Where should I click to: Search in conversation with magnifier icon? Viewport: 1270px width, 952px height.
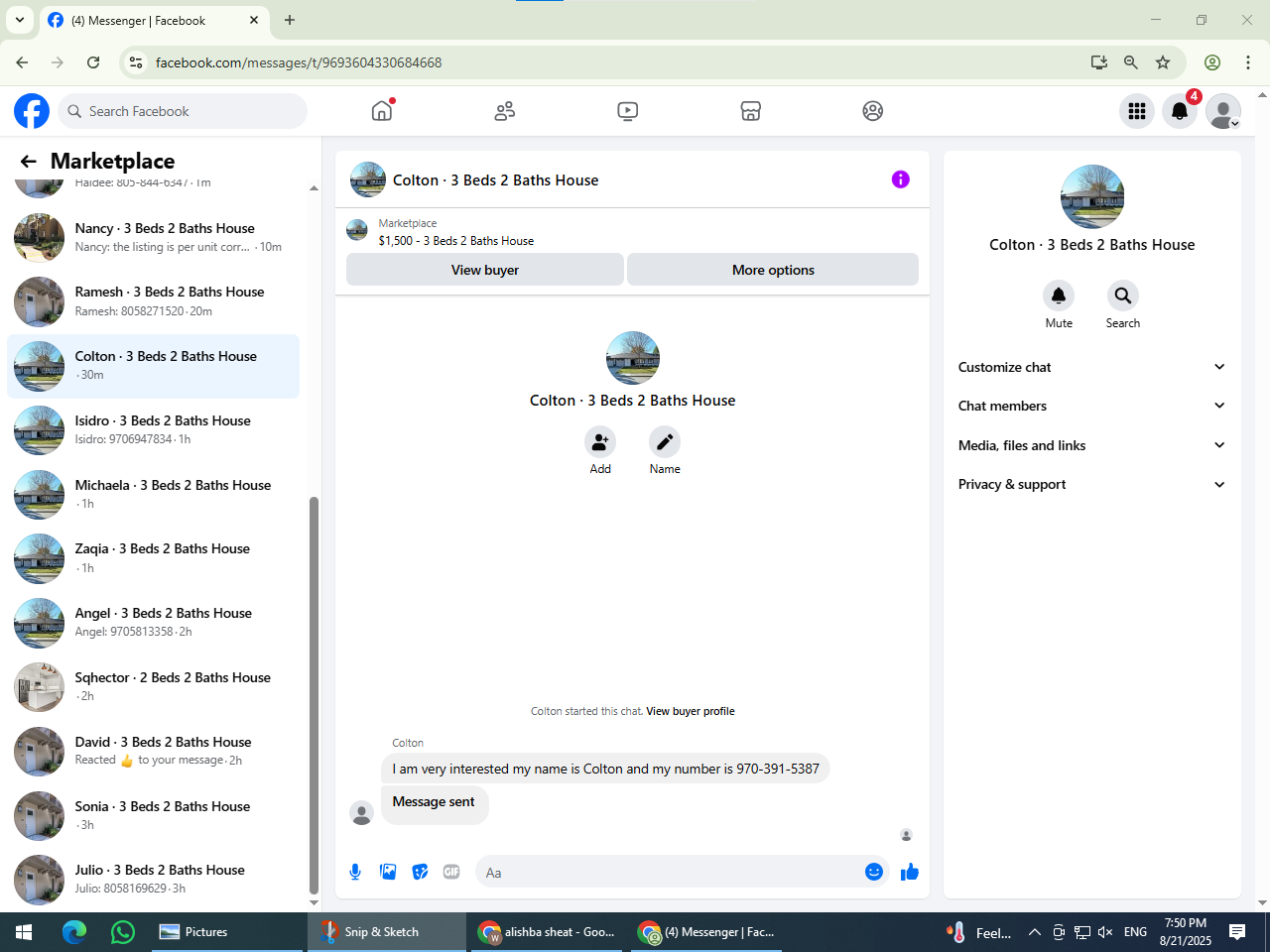[1123, 296]
